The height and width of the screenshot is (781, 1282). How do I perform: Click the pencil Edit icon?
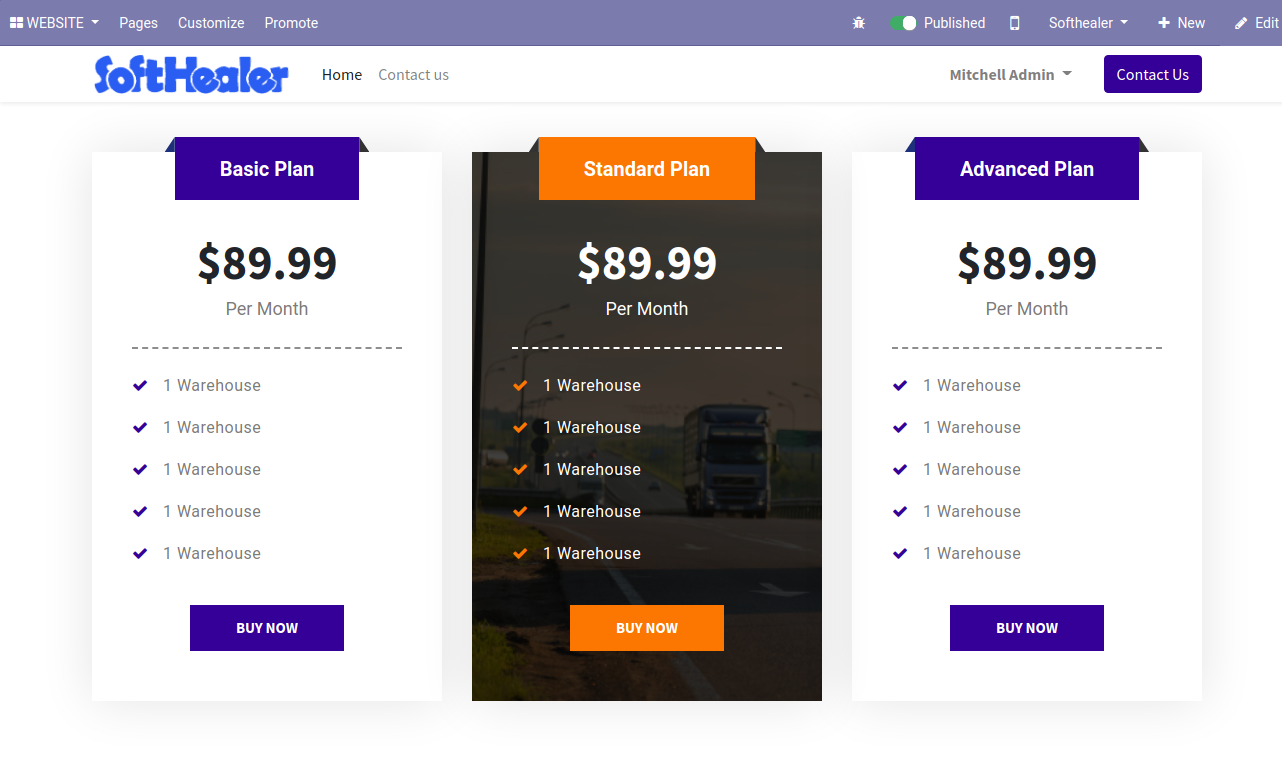click(x=1241, y=23)
